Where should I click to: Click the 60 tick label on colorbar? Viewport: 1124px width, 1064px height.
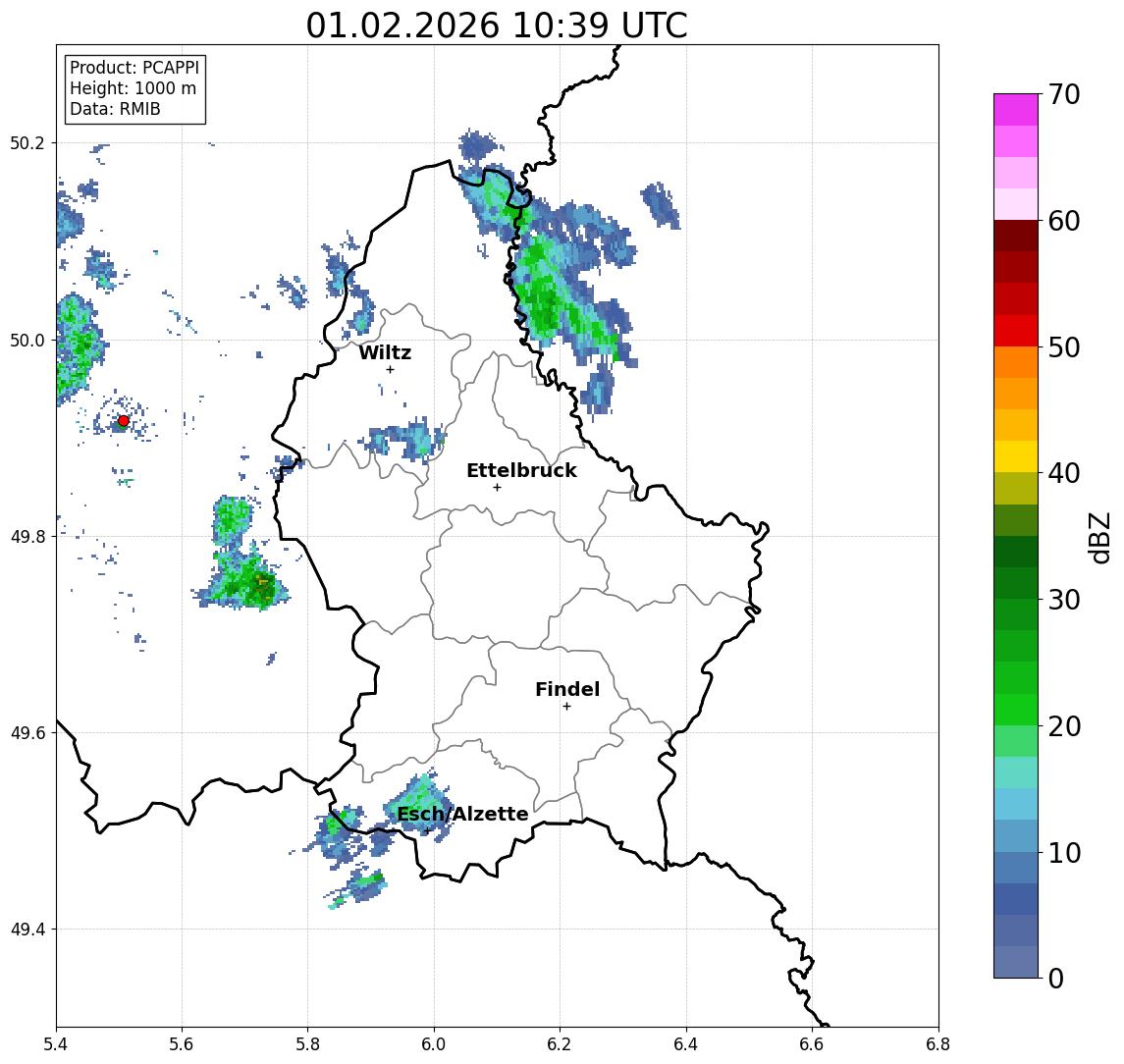[1064, 221]
